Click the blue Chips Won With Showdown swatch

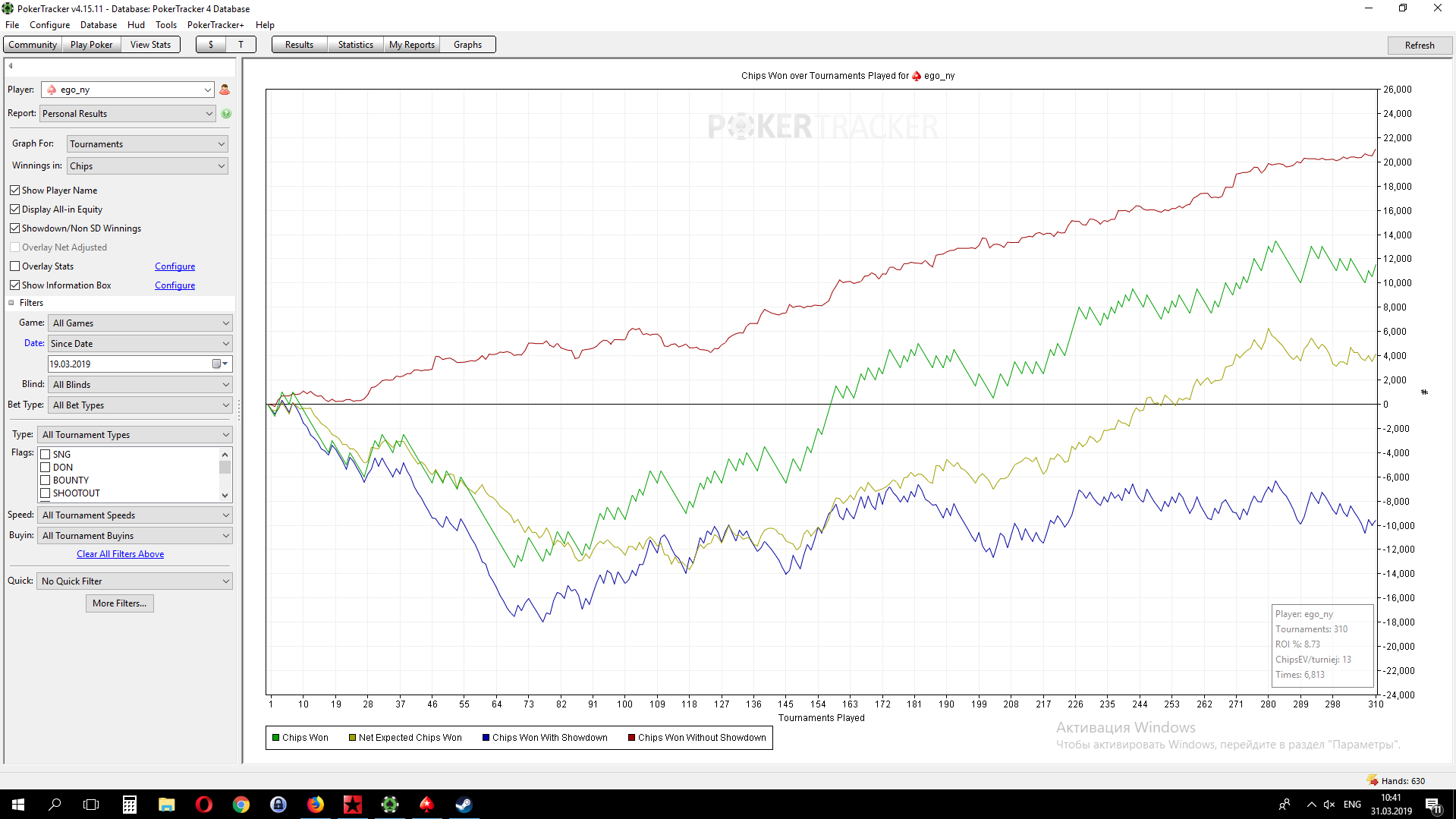(x=486, y=738)
